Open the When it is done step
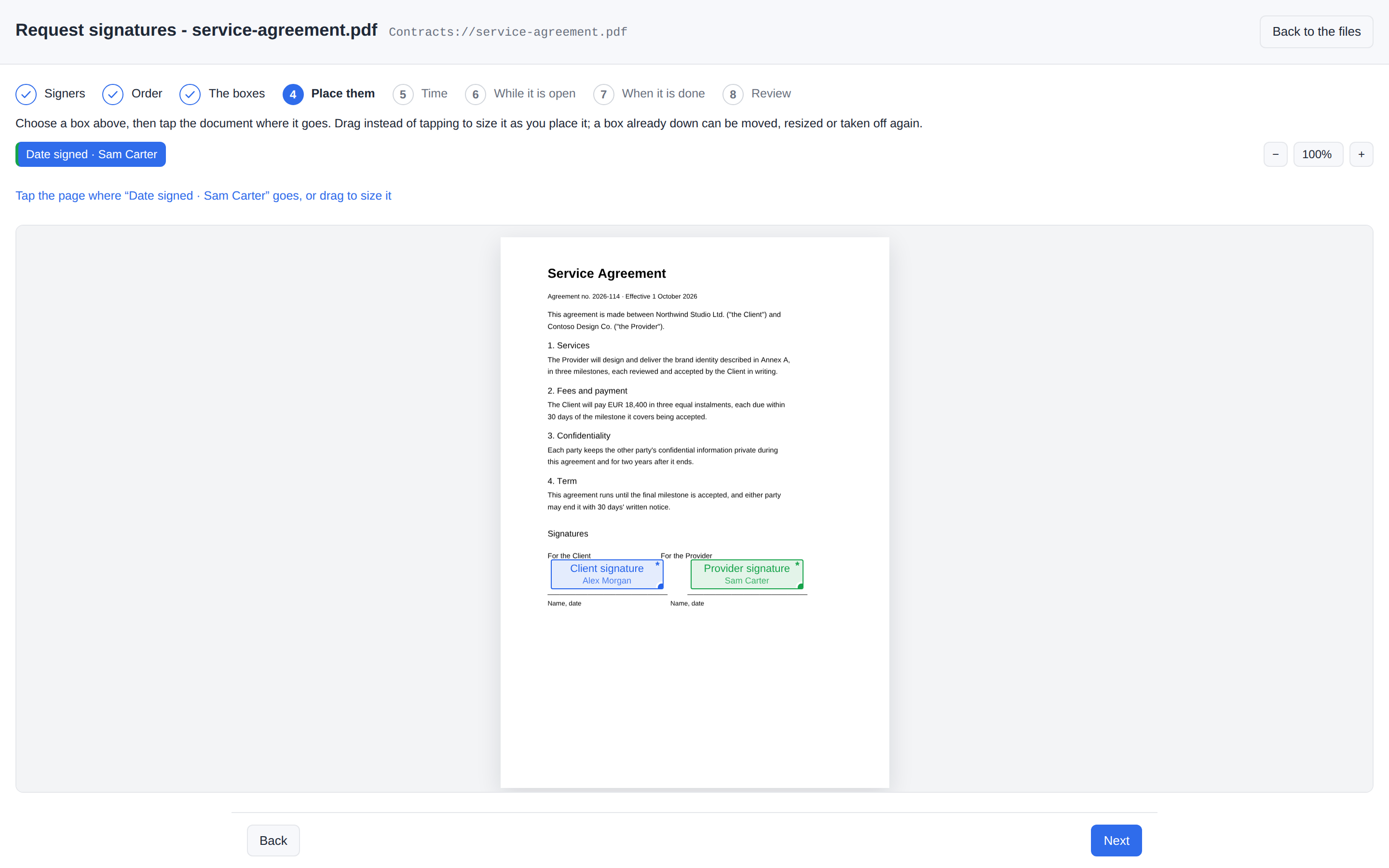The height and width of the screenshot is (868, 1389). click(x=649, y=94)
